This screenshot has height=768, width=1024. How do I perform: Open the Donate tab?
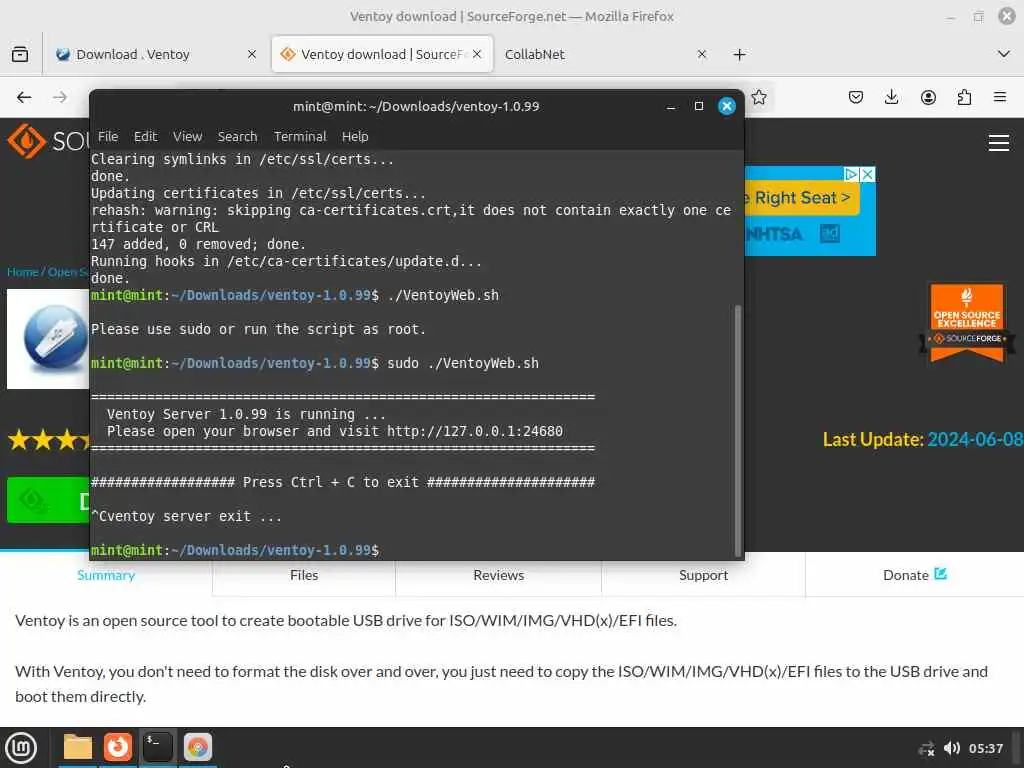914,575
